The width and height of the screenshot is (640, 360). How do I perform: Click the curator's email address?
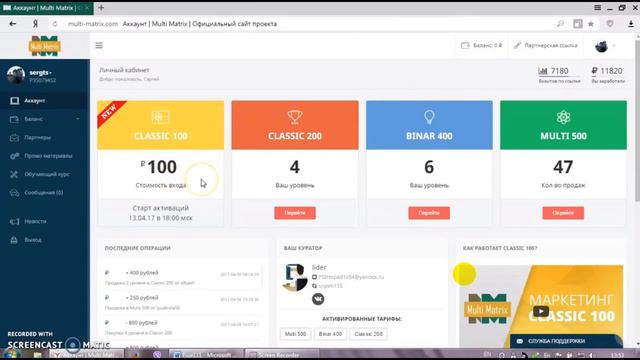tap(351, 277)
